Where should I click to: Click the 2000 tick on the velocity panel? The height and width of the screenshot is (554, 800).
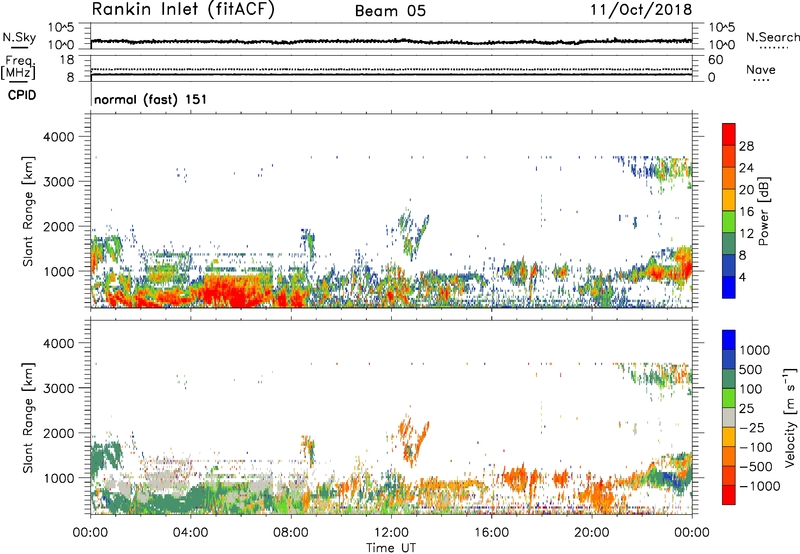click(x=59, y=433)
